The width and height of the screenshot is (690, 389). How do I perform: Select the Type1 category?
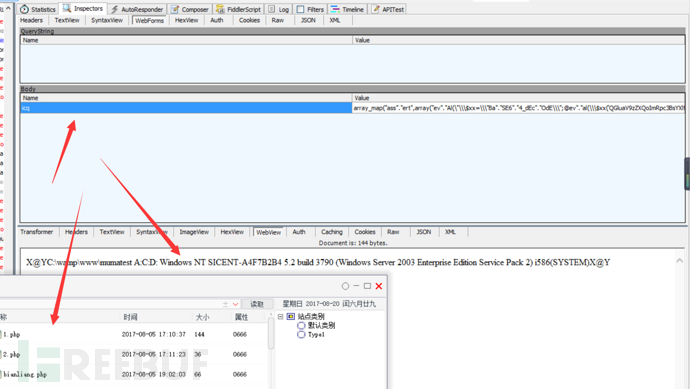click(x=316, y=335)
